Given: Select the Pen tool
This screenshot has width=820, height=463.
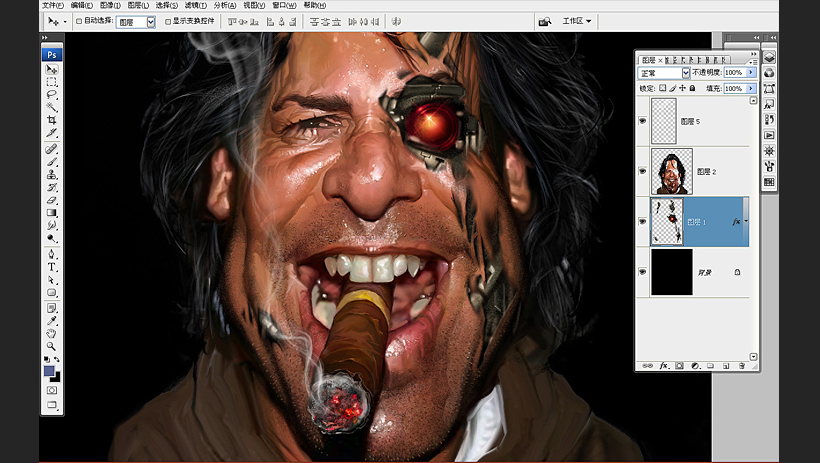Looking at the screenshot, I should [x=52, y=254].
